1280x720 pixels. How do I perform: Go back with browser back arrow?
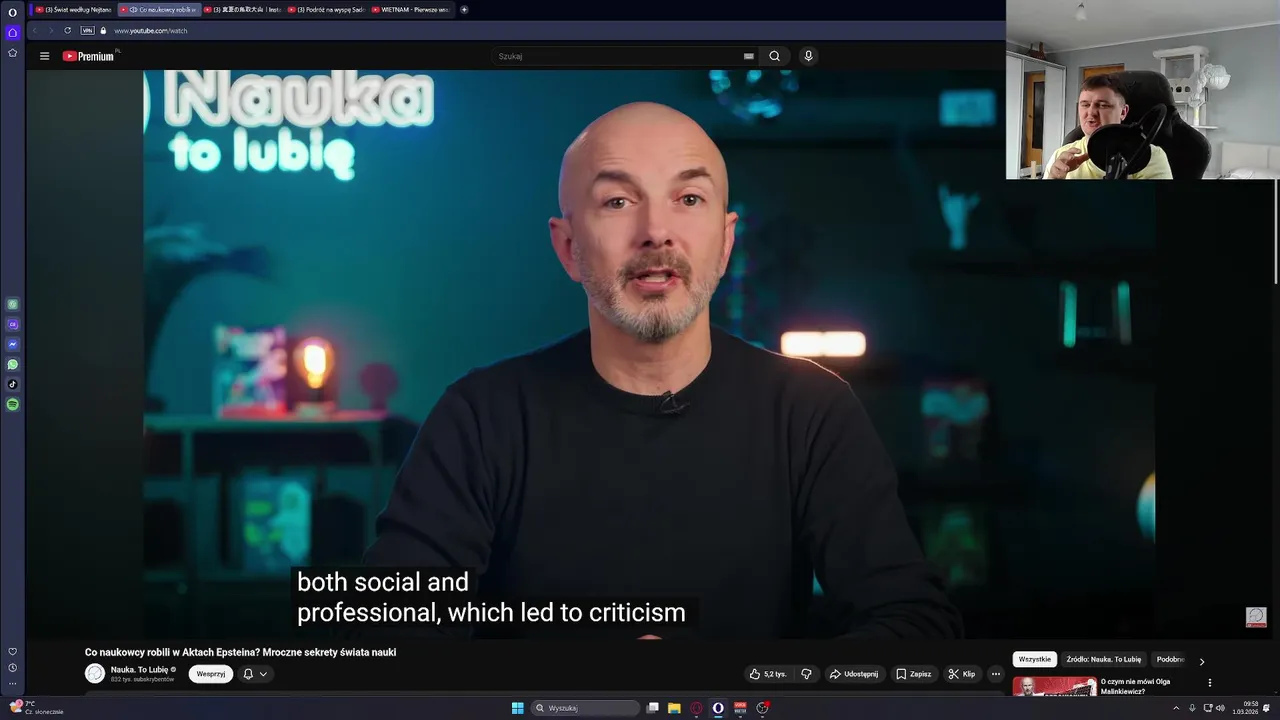(37, 30)
